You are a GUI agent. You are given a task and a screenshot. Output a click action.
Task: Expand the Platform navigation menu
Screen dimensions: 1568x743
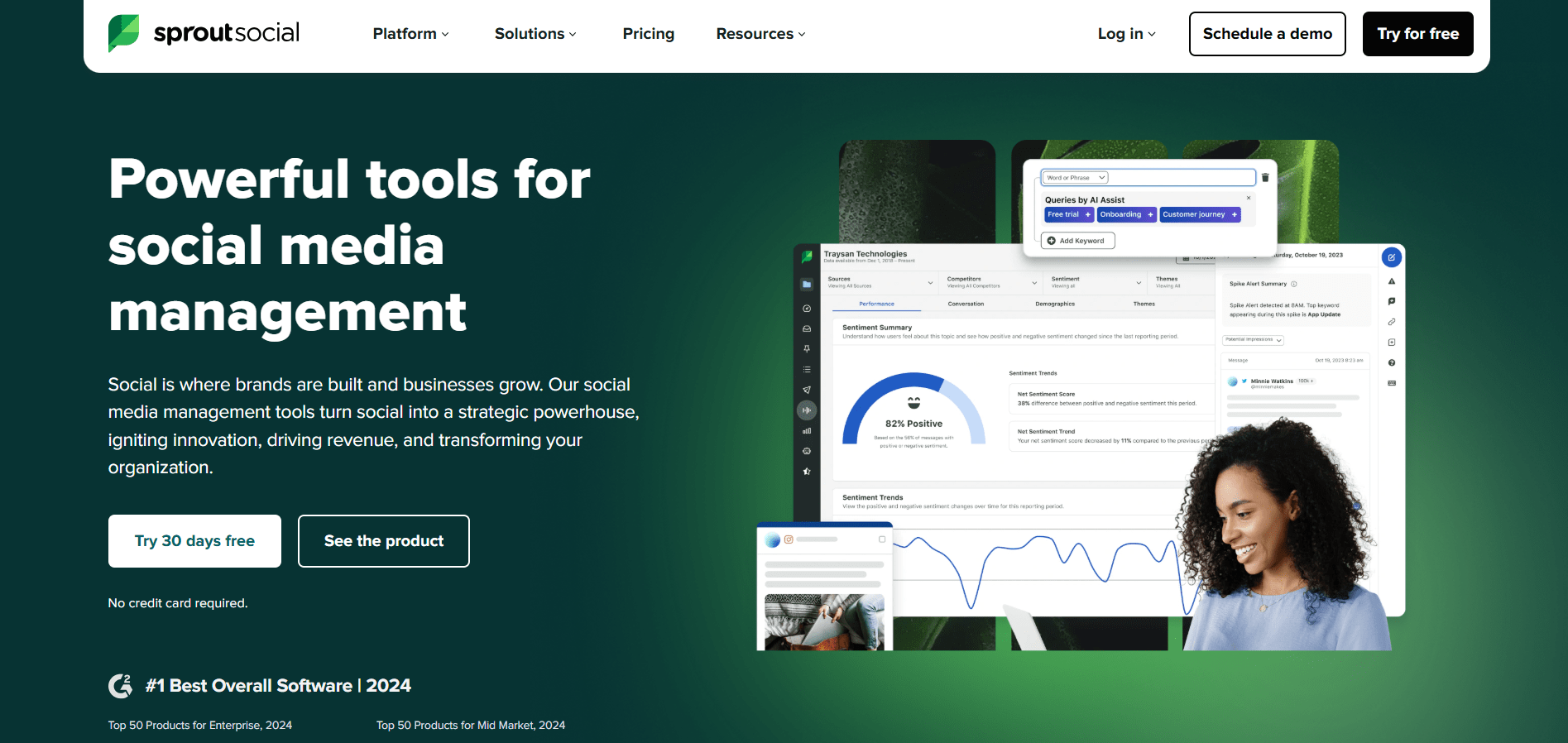(410, 34)
